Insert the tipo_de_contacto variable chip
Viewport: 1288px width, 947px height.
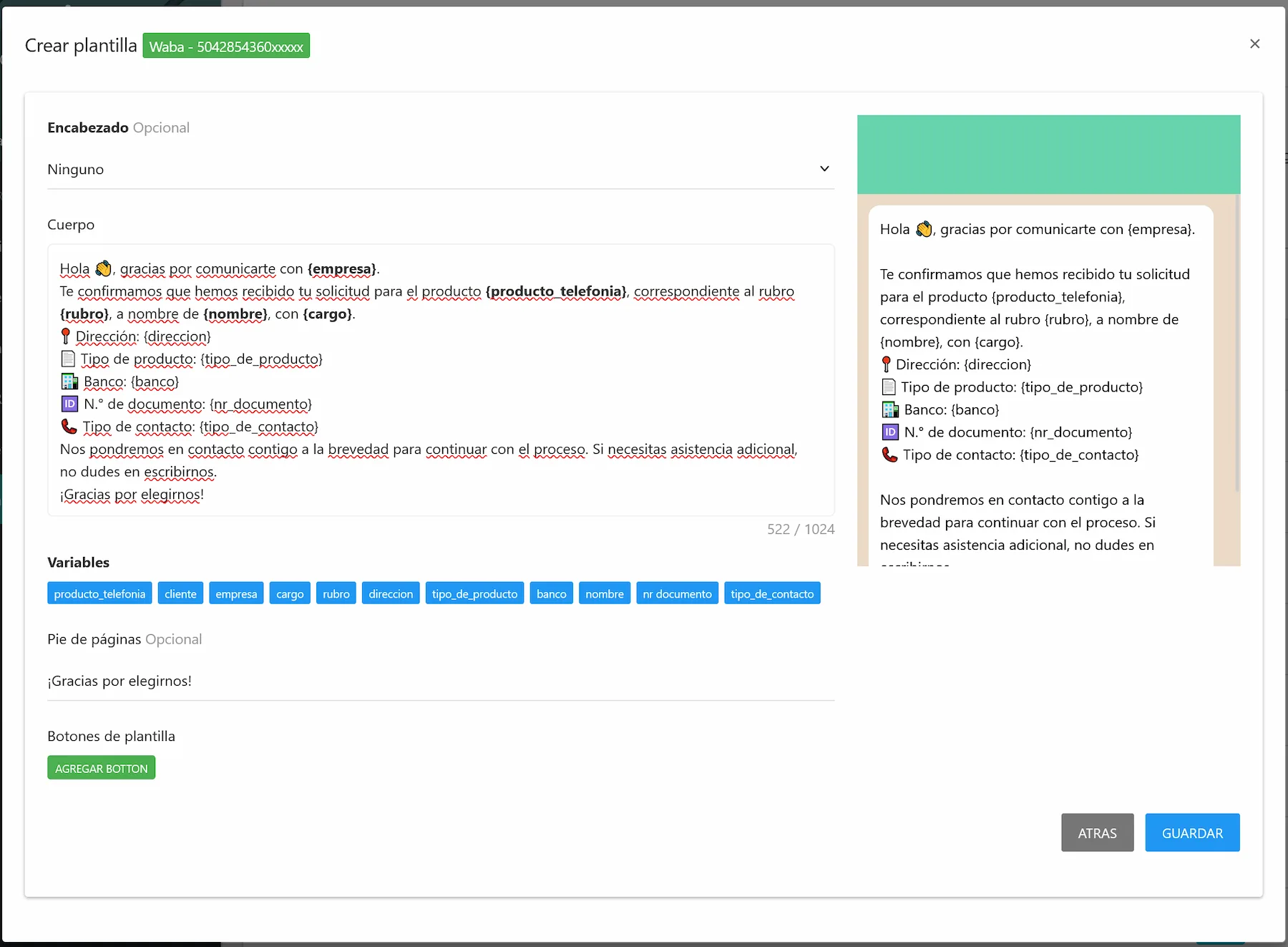(x=772, y=593)
